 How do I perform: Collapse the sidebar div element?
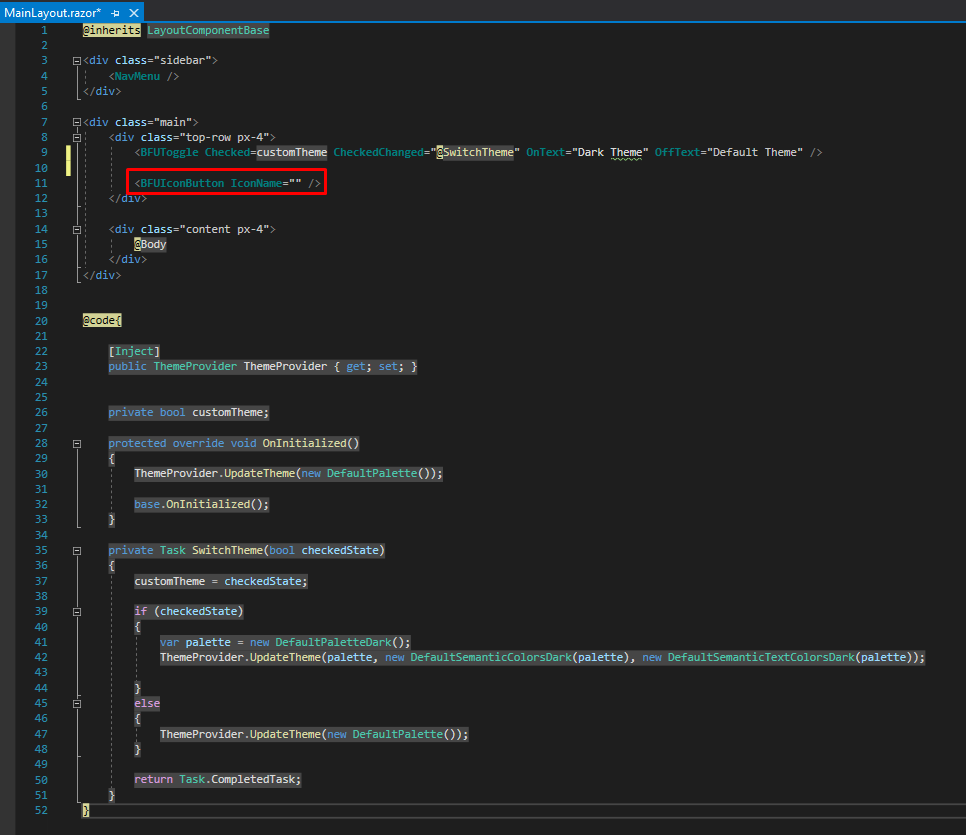(77, 59)
